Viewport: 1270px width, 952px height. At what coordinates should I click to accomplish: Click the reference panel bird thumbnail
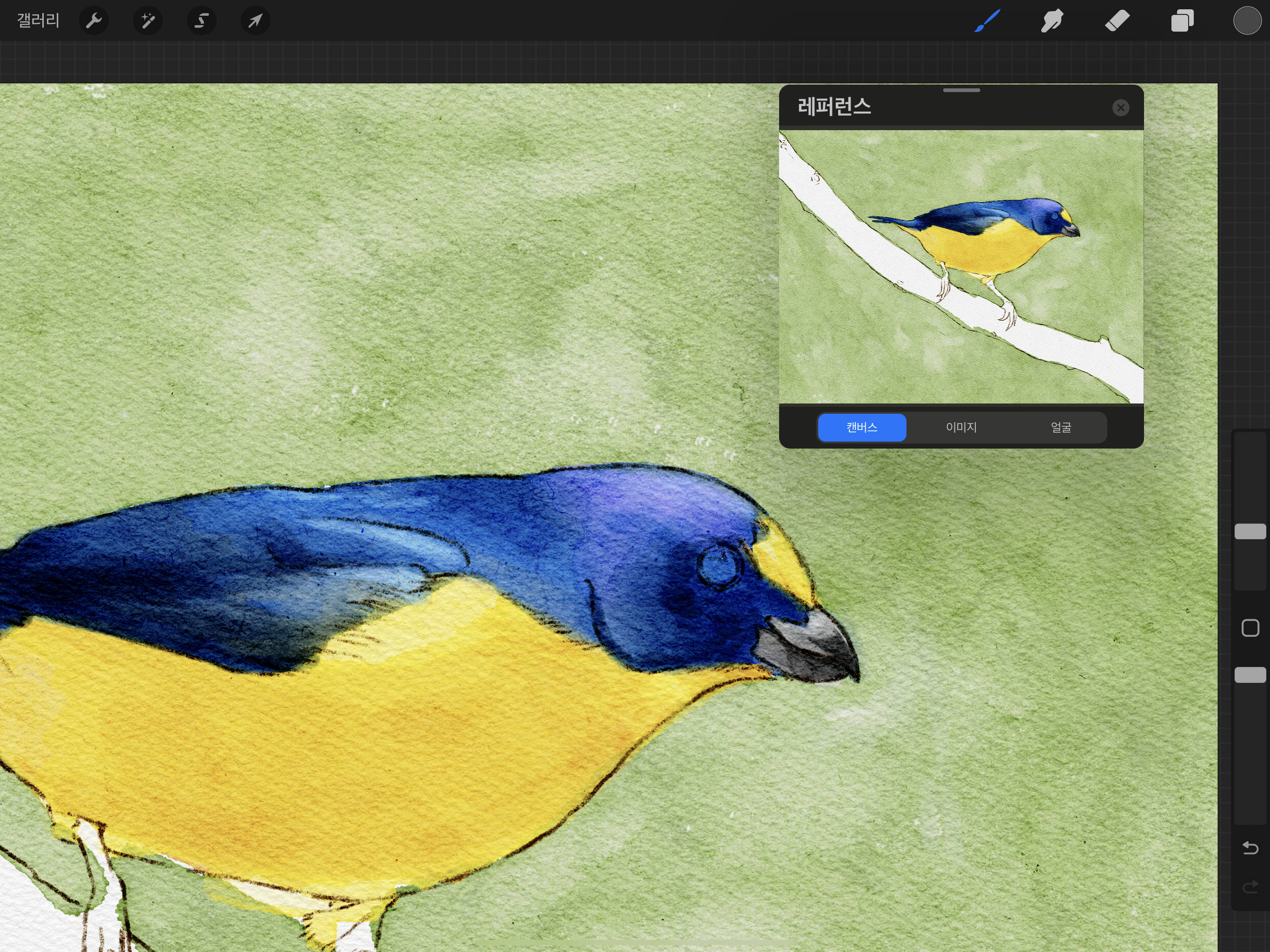pos(961,267)
